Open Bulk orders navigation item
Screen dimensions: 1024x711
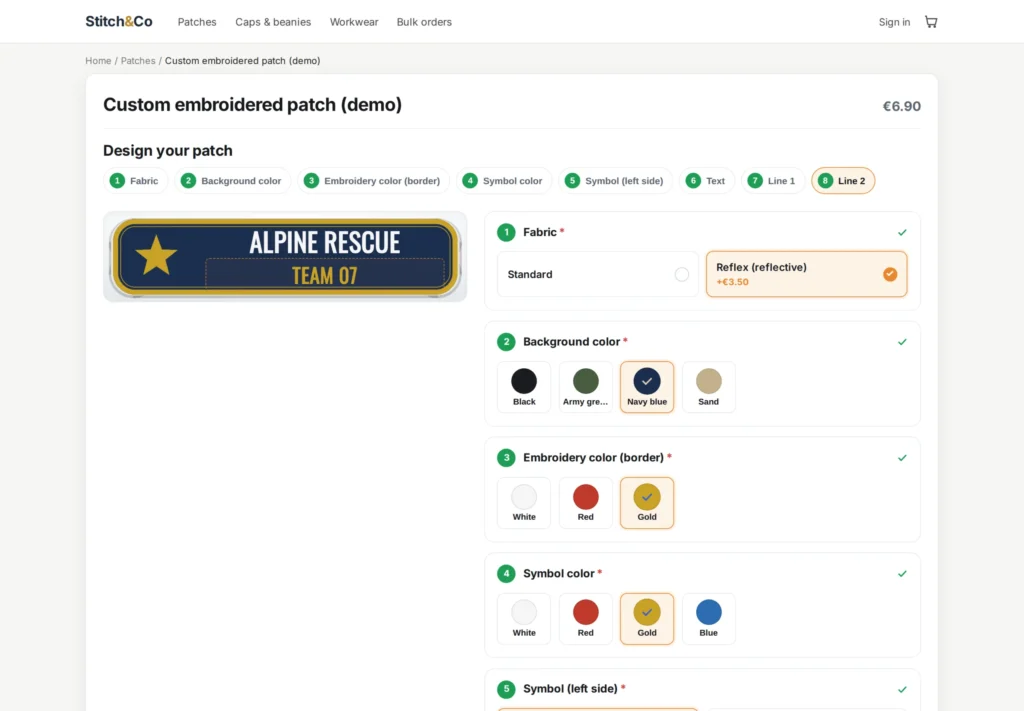pyautogui.click(x=424, y=22)
